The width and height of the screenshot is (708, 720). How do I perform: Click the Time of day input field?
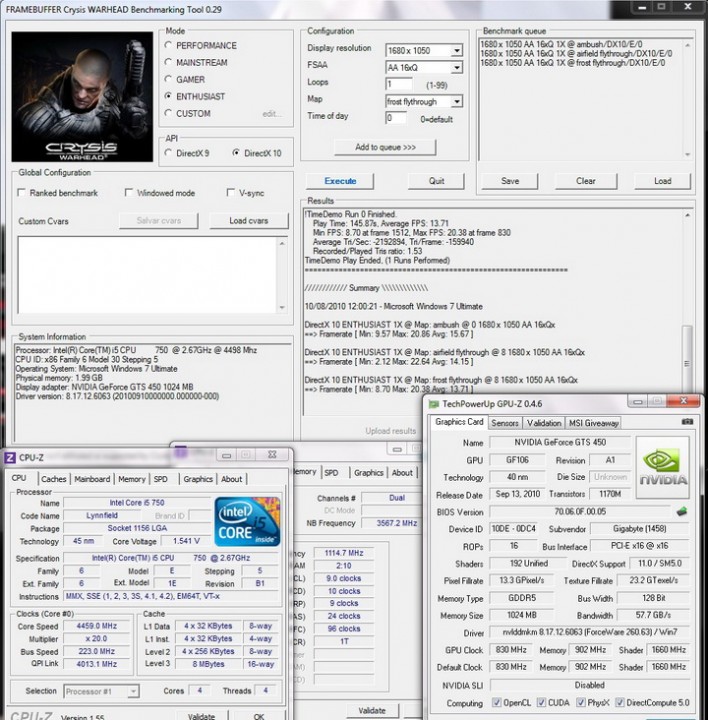[x=396, y=118]
